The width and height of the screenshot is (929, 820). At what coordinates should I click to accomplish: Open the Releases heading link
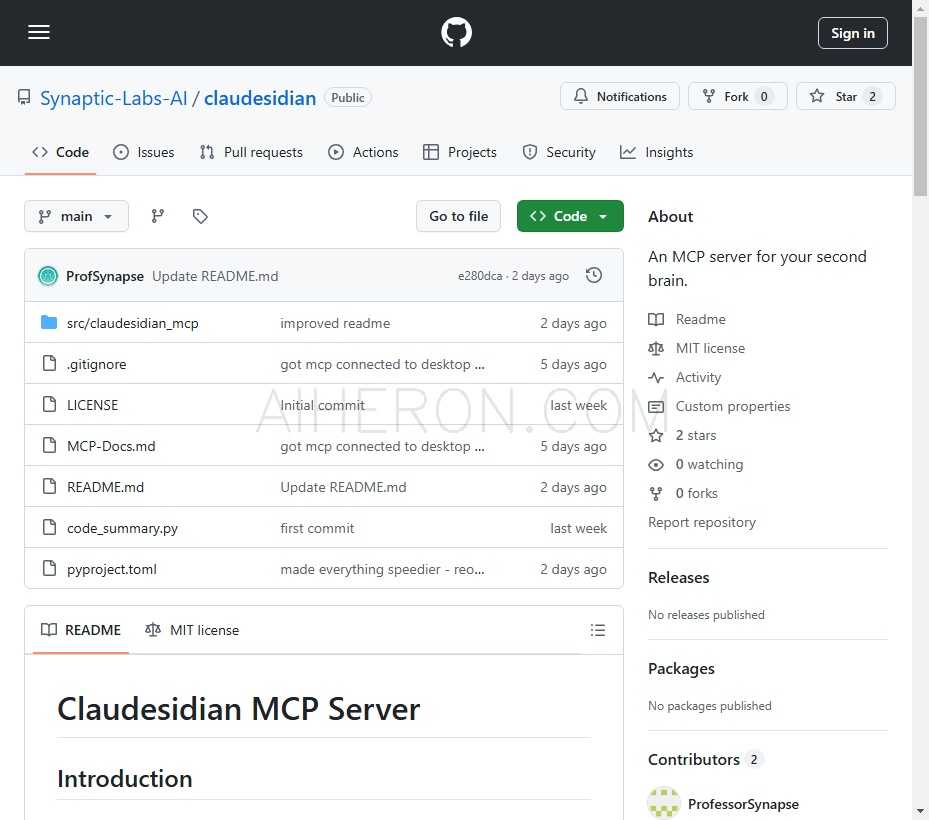tap(678, 578)
